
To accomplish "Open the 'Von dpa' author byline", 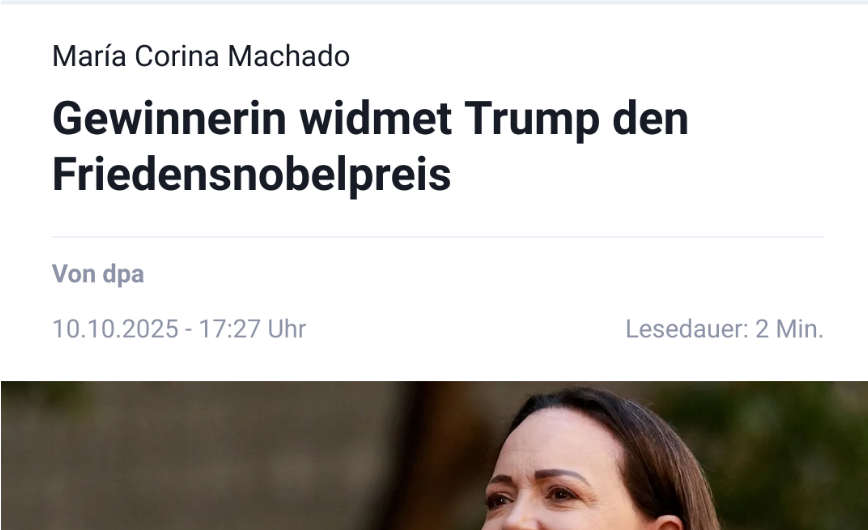I will (x=98, y=274).
